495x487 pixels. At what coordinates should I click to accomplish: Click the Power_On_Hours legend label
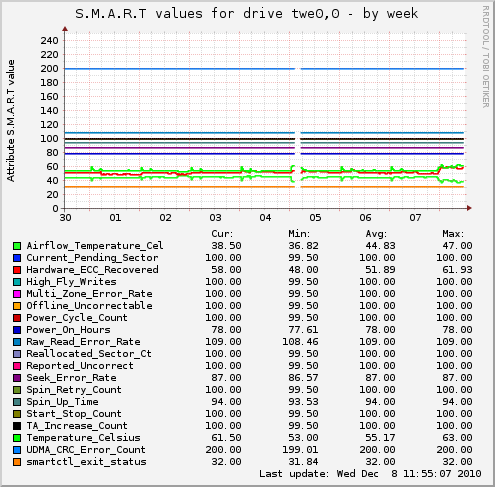pos(68,330)
